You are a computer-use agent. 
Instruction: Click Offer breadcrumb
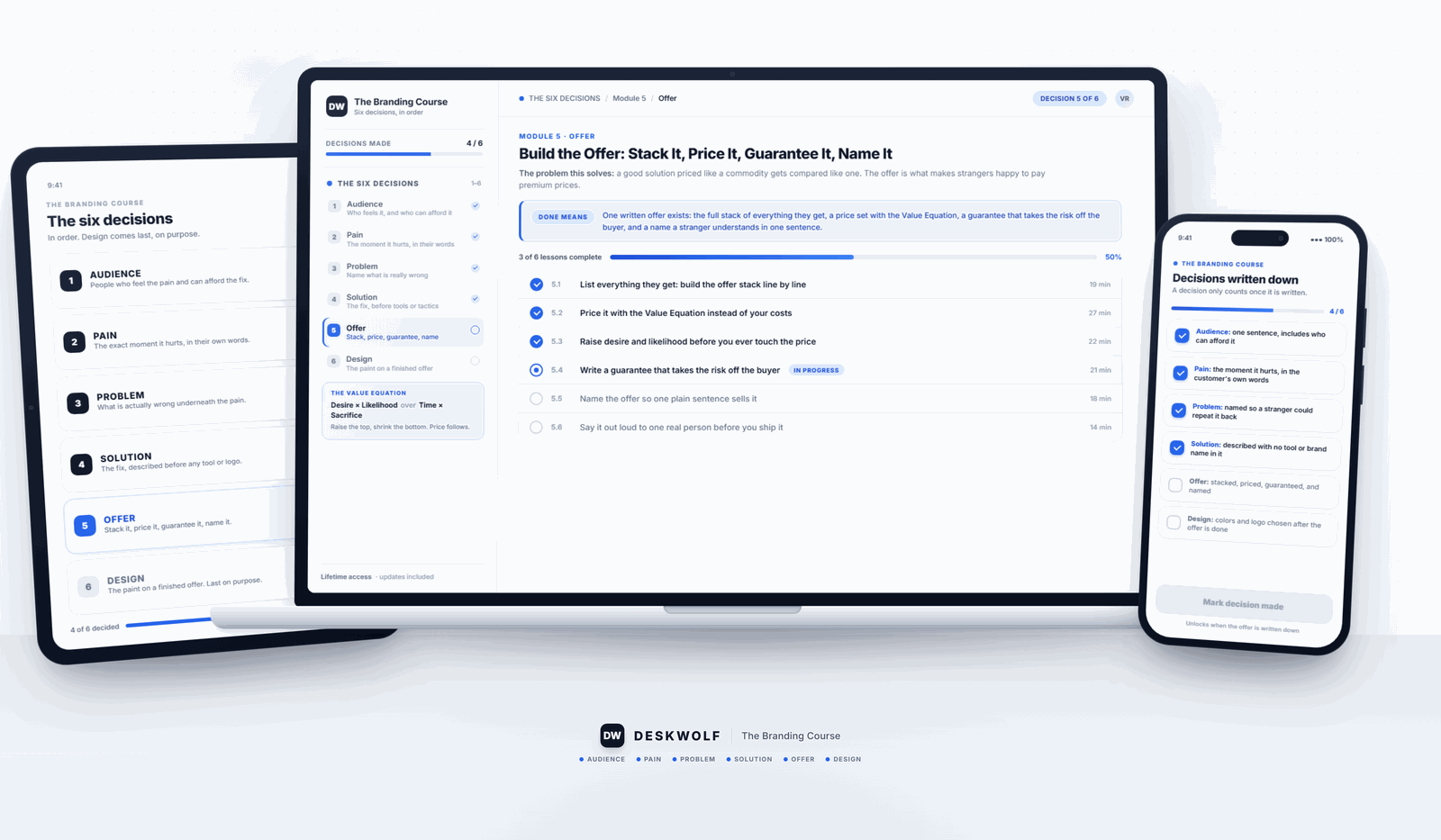[667, 98]
